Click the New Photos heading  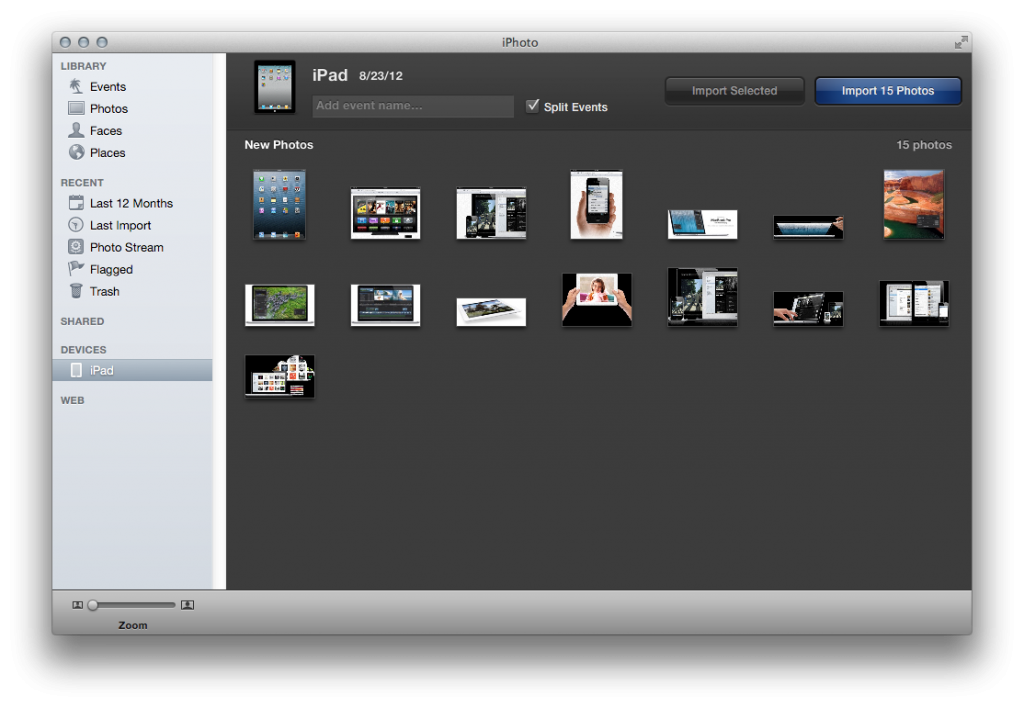(x=279, y=145)
